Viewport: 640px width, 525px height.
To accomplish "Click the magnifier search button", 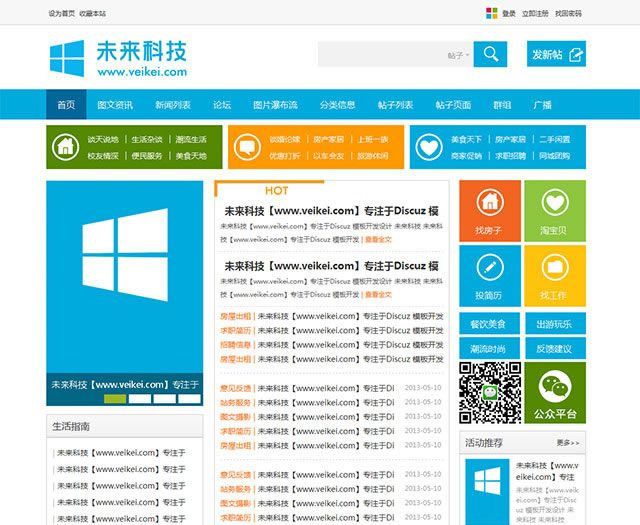I will pos(490,54).
